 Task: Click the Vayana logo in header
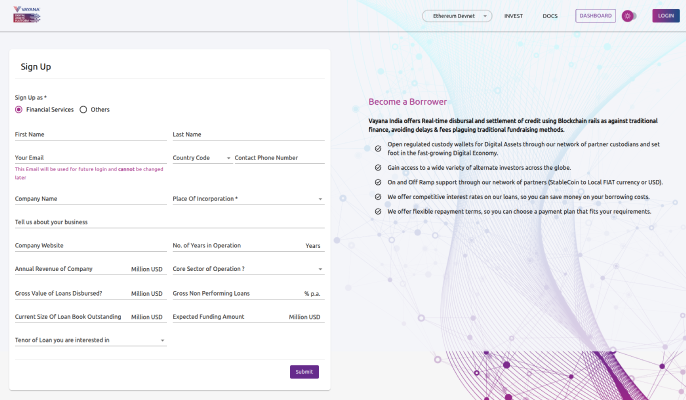(x=28, y=16)
